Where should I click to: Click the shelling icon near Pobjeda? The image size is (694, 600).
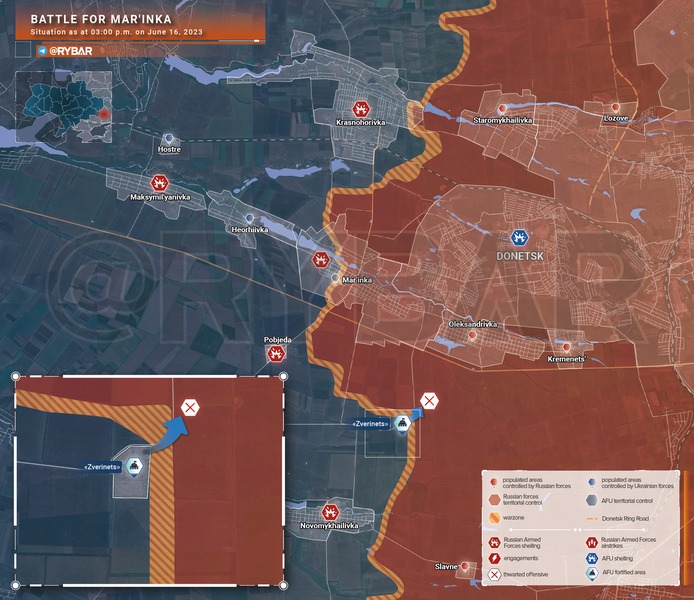coord(276,352)
